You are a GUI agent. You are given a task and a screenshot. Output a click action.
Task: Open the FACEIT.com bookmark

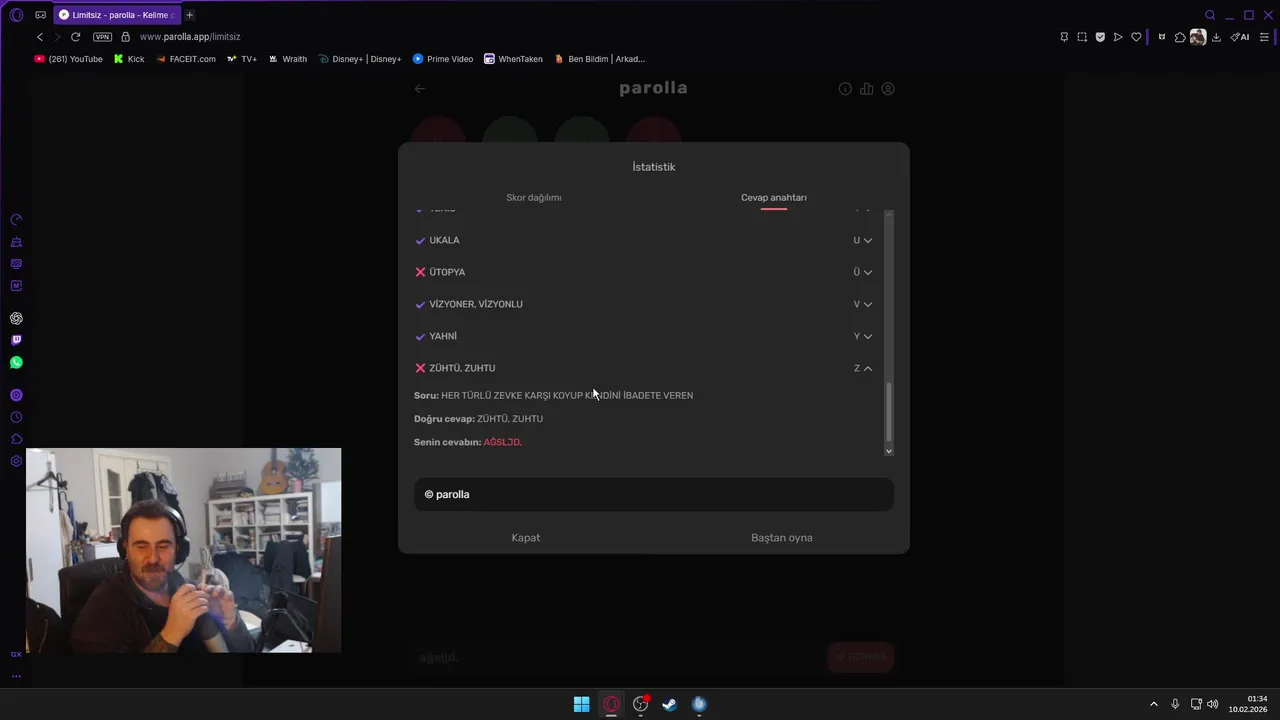click(x=185, y=59)
